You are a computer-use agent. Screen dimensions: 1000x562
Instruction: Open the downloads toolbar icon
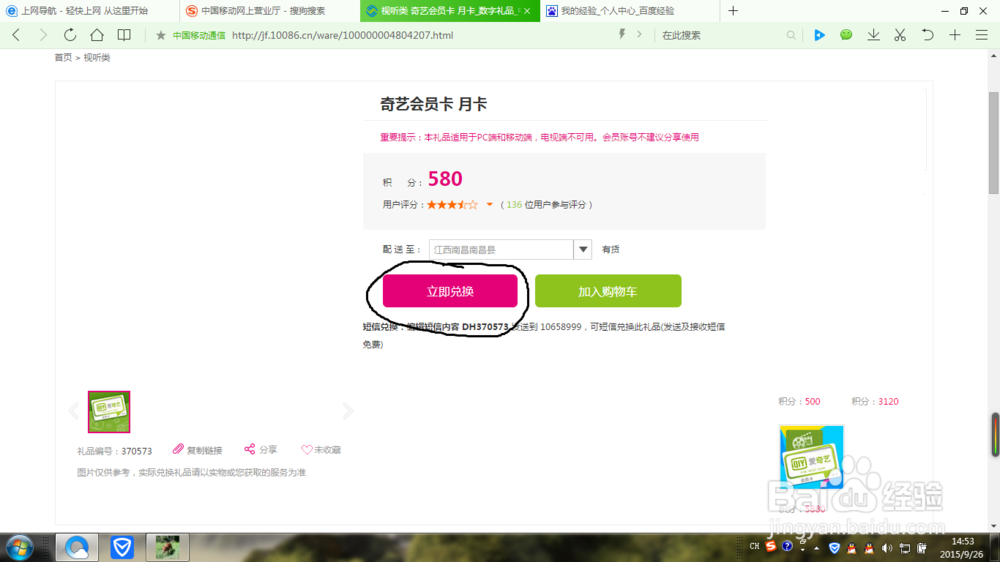tap(874, 35)
